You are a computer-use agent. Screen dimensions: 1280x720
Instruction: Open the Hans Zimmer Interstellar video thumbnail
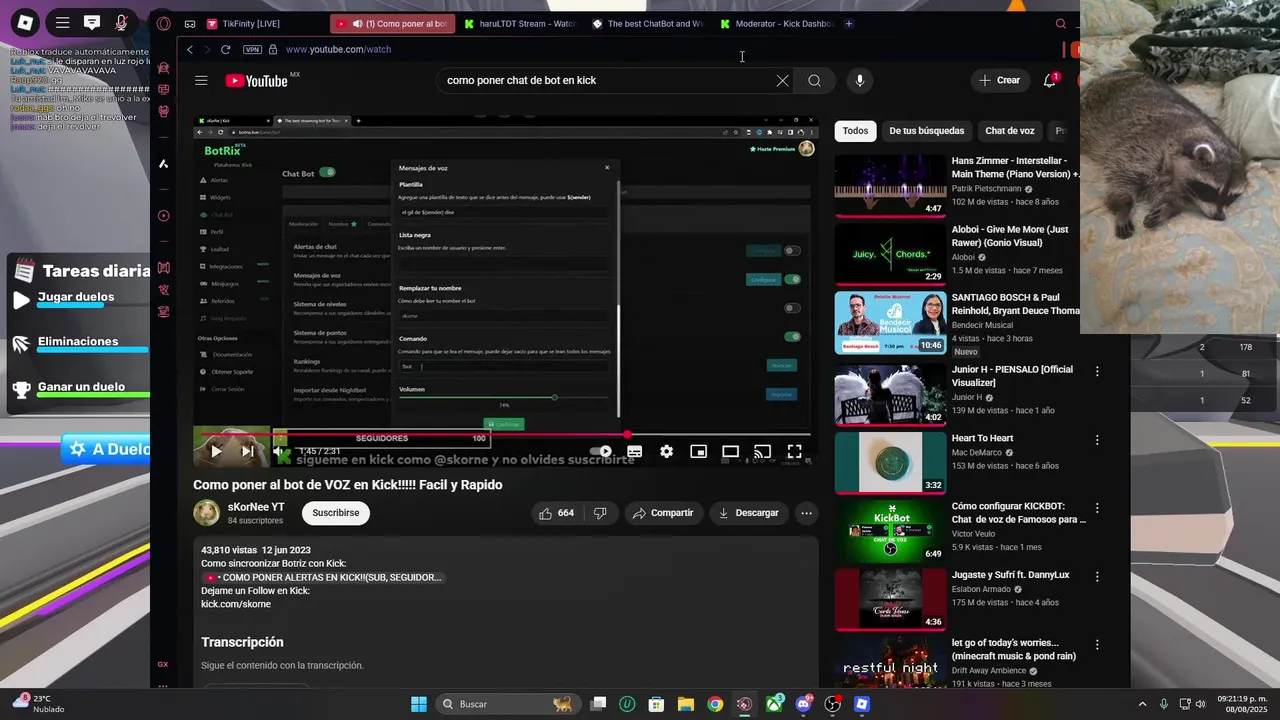click(890, 185)
